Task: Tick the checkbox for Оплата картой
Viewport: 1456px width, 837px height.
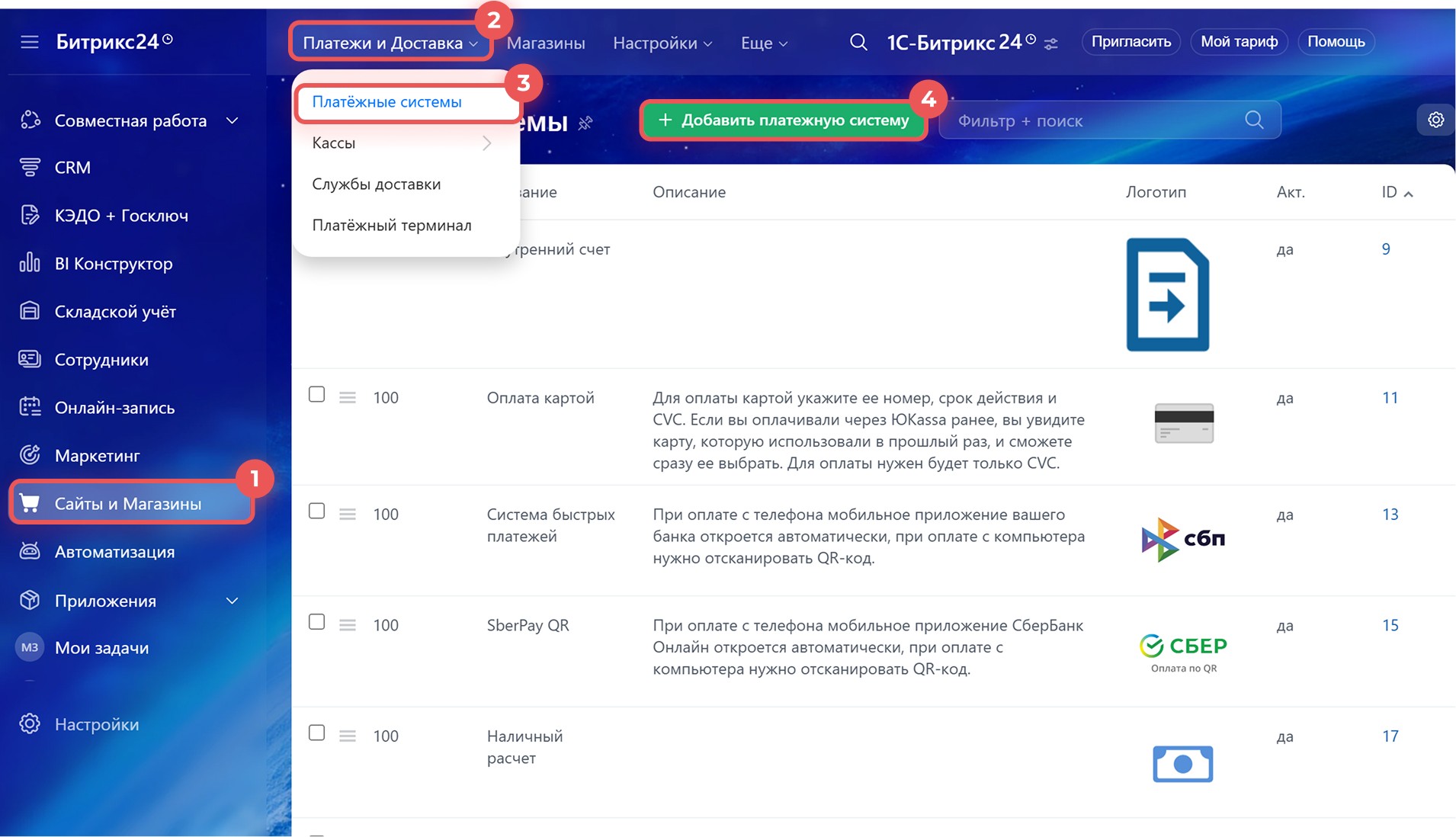Action: coord(316,395)
